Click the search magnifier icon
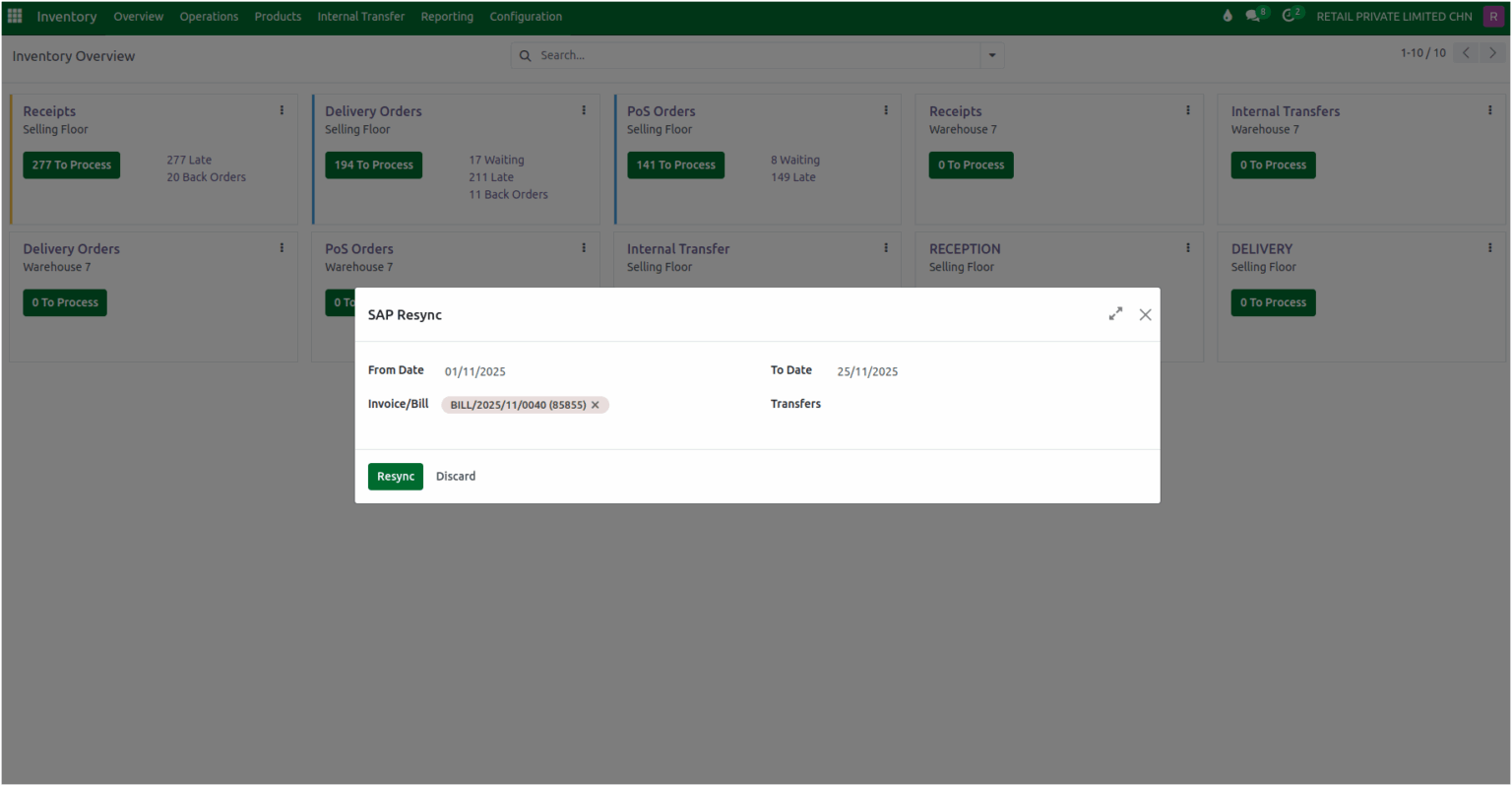 pyautogui.click(x=525, y=55)
